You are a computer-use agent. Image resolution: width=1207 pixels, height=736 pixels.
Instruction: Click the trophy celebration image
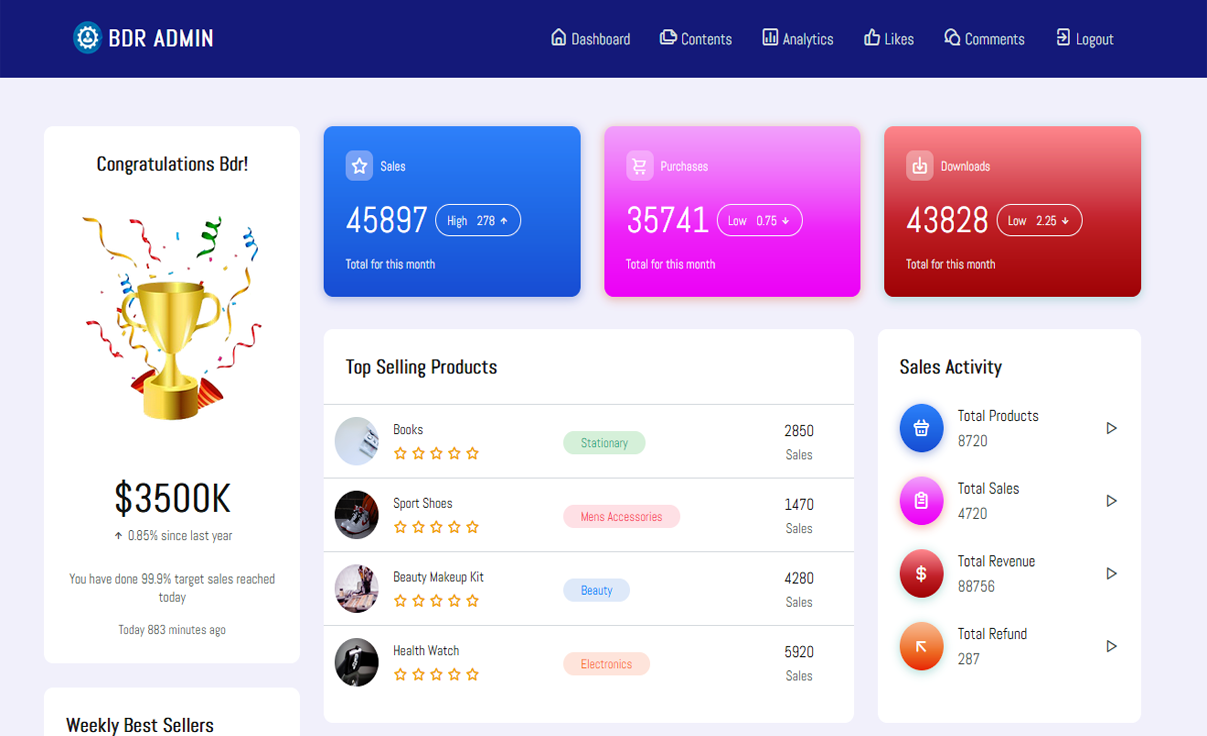tap(172, 317)
